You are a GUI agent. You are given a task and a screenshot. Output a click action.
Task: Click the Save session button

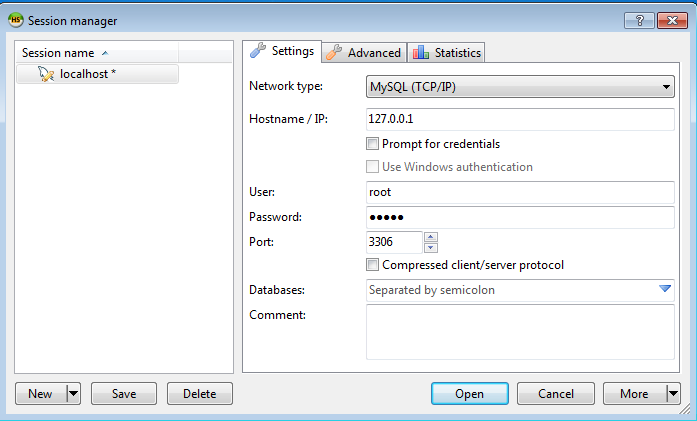124,394
